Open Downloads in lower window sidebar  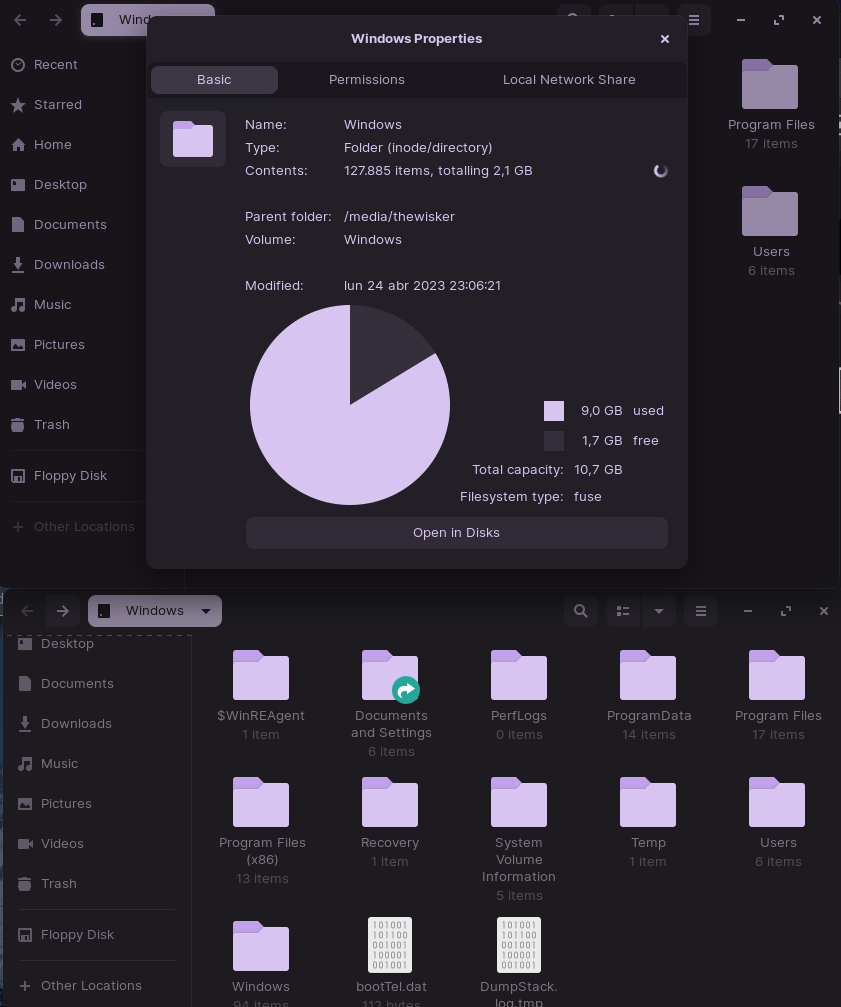coord(65,724)
